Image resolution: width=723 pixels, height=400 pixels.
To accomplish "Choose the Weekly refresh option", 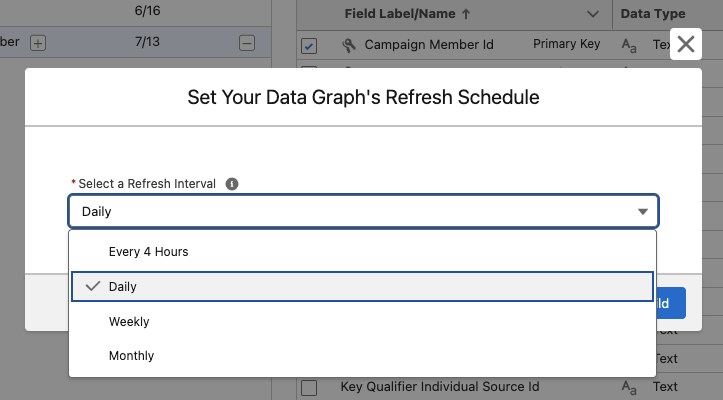I will click(362, 322).
